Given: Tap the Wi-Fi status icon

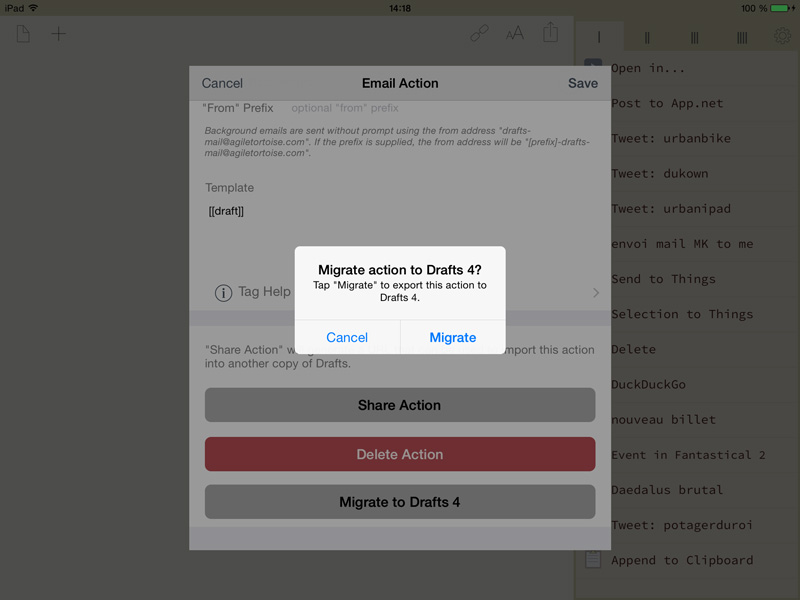Looking at the screenshot, I should click(33, 8).
